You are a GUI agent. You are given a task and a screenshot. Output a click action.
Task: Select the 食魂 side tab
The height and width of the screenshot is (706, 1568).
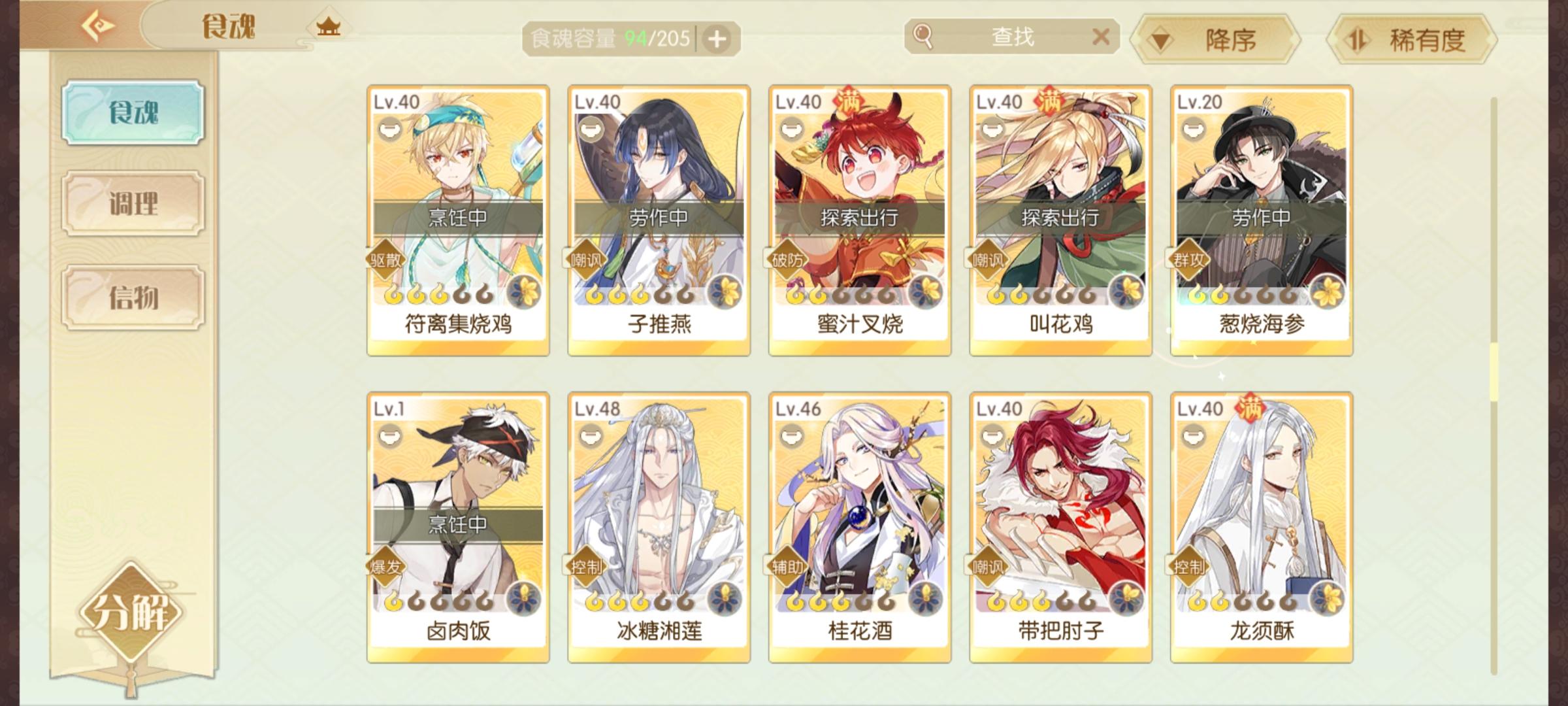[x=133, y=112]
